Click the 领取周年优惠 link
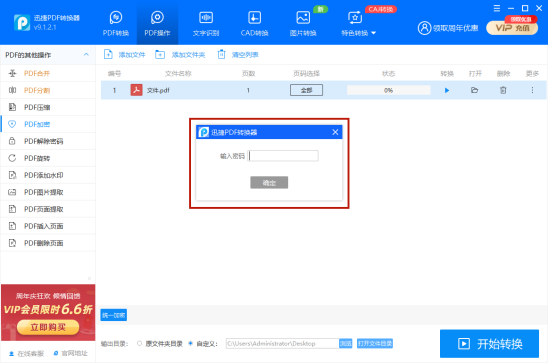The width and height of the screenshot is (549, 364). tap(456, 28)
